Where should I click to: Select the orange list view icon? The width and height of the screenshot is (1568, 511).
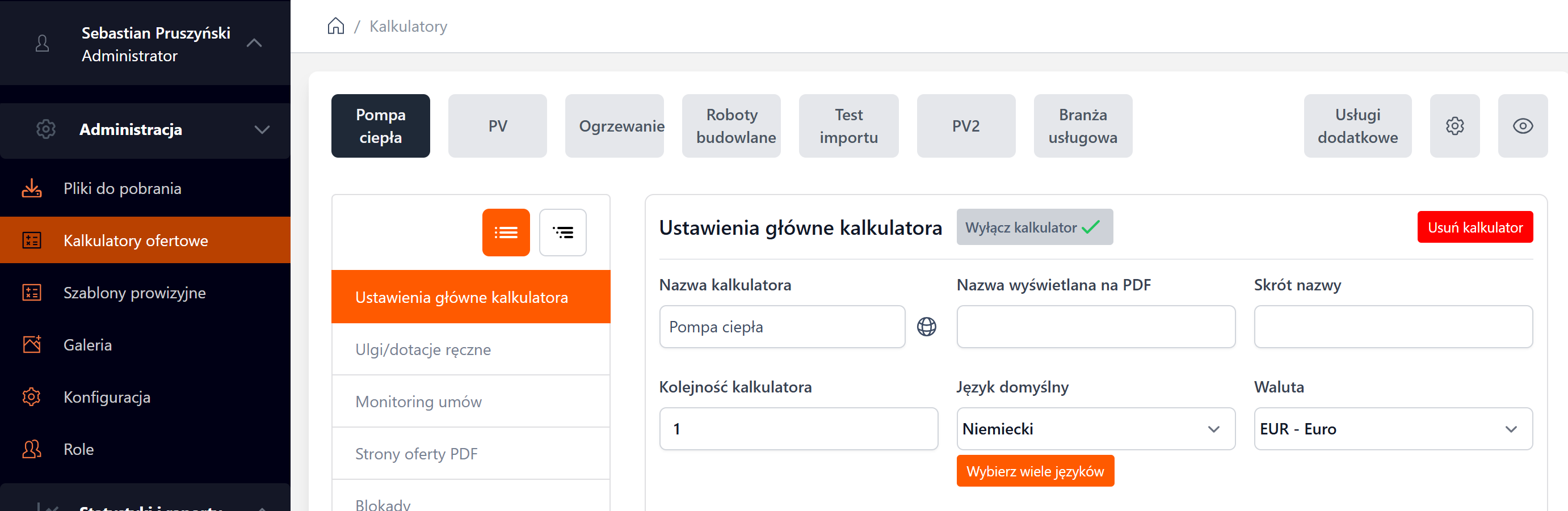[506, 233]
